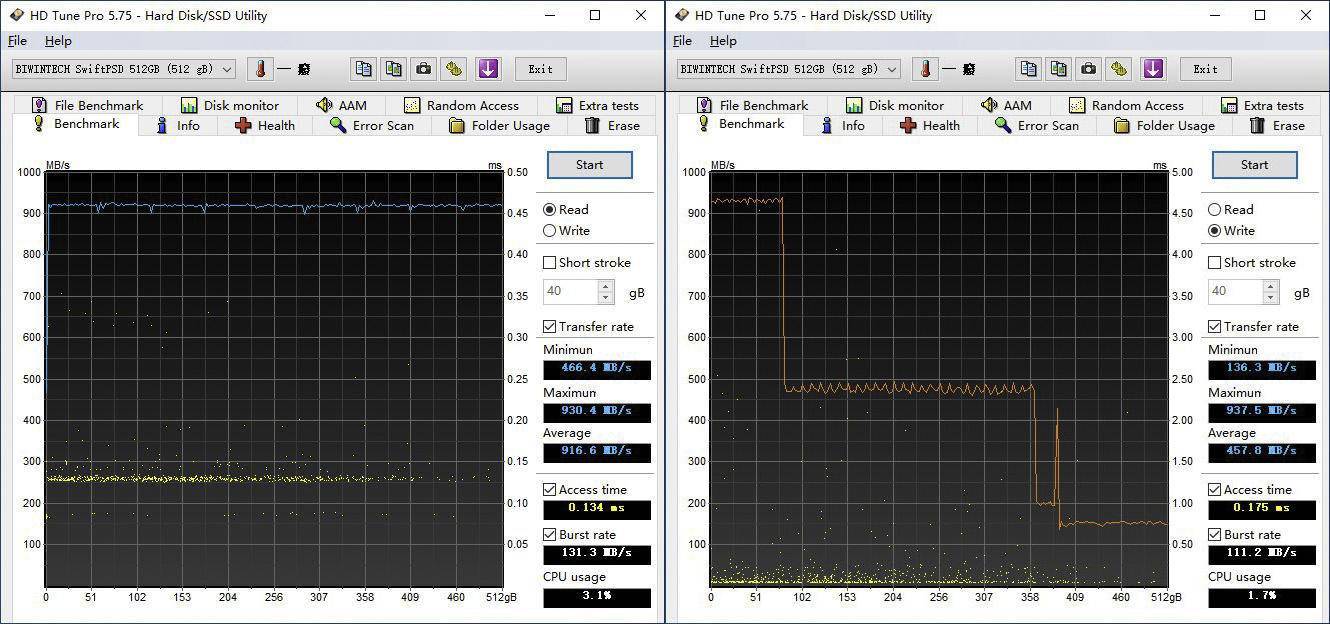Select Benchmark tab in left window

point(76,124)
